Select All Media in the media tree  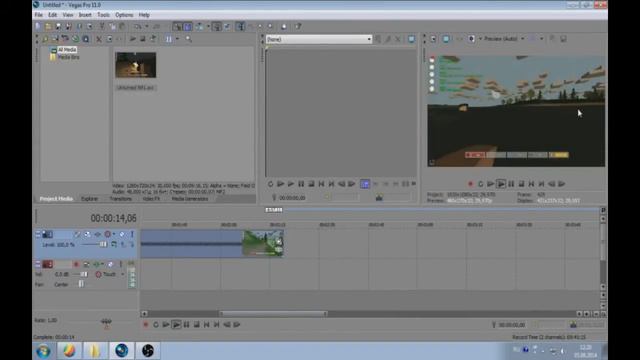pyautogui.click(x=67, y=50)
